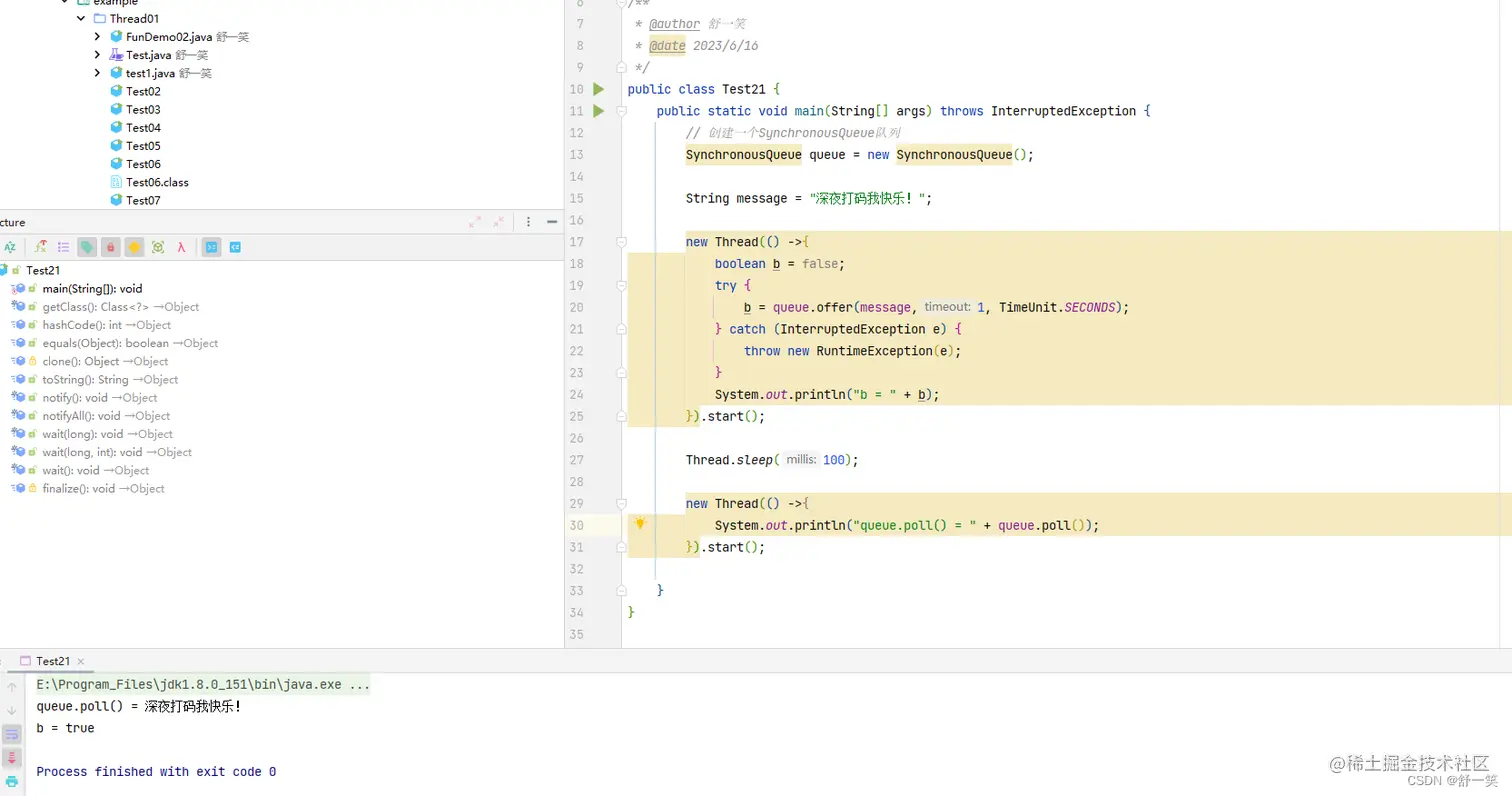
Task: Collapse all nodes in Structure panel
Action: point(499,222)
